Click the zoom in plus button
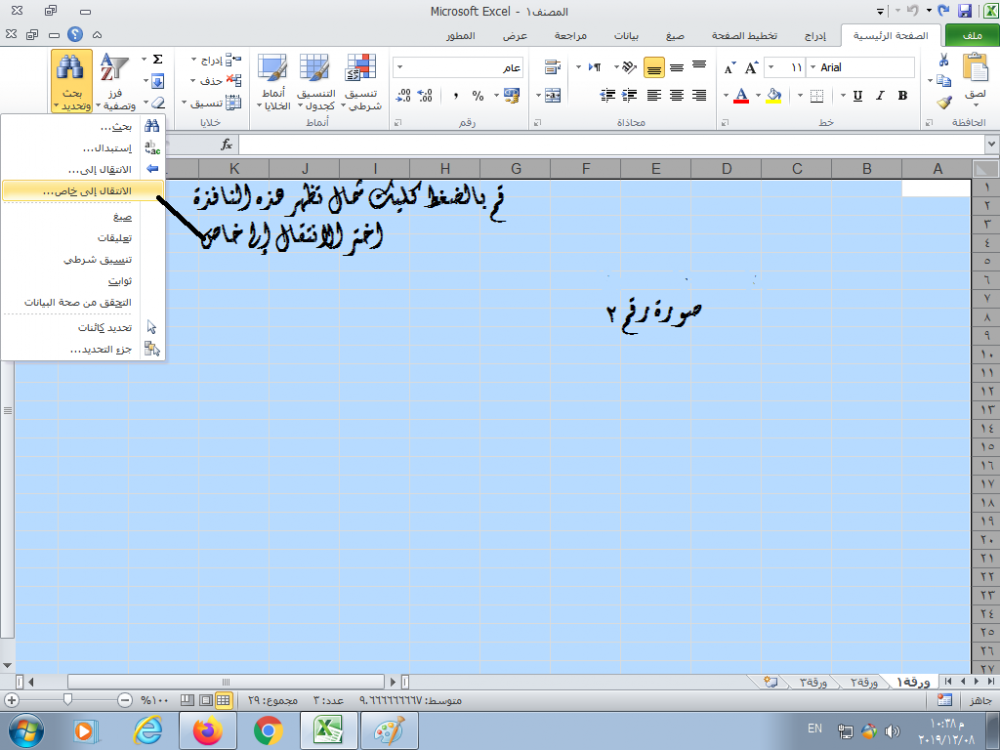1000x750 pixels. pos(11,700)
